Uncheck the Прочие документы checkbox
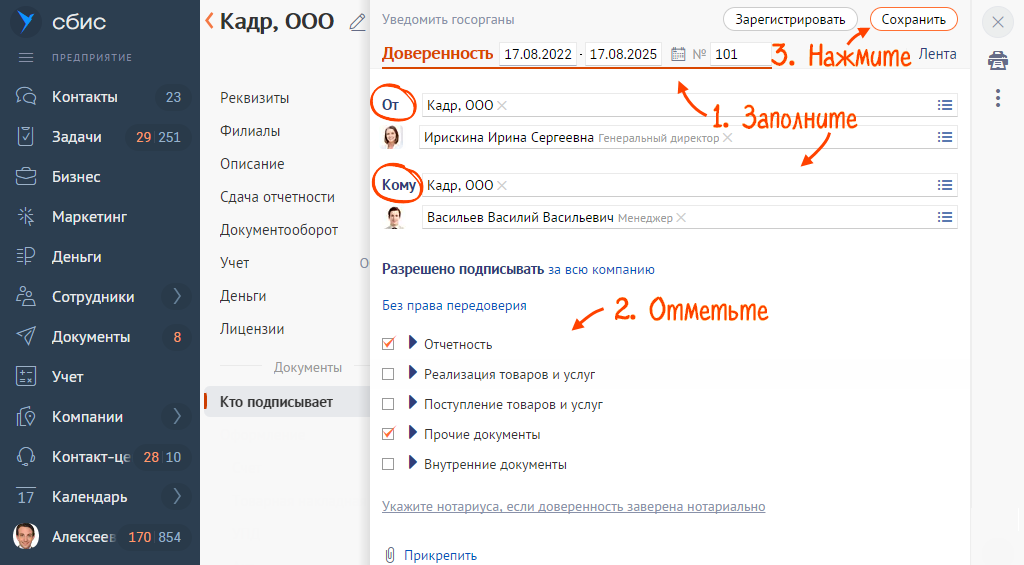1024x565 pixels. tap(389, 434)
